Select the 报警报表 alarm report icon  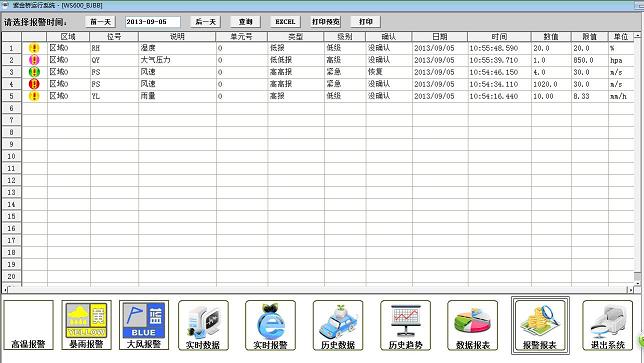(540, 325)
